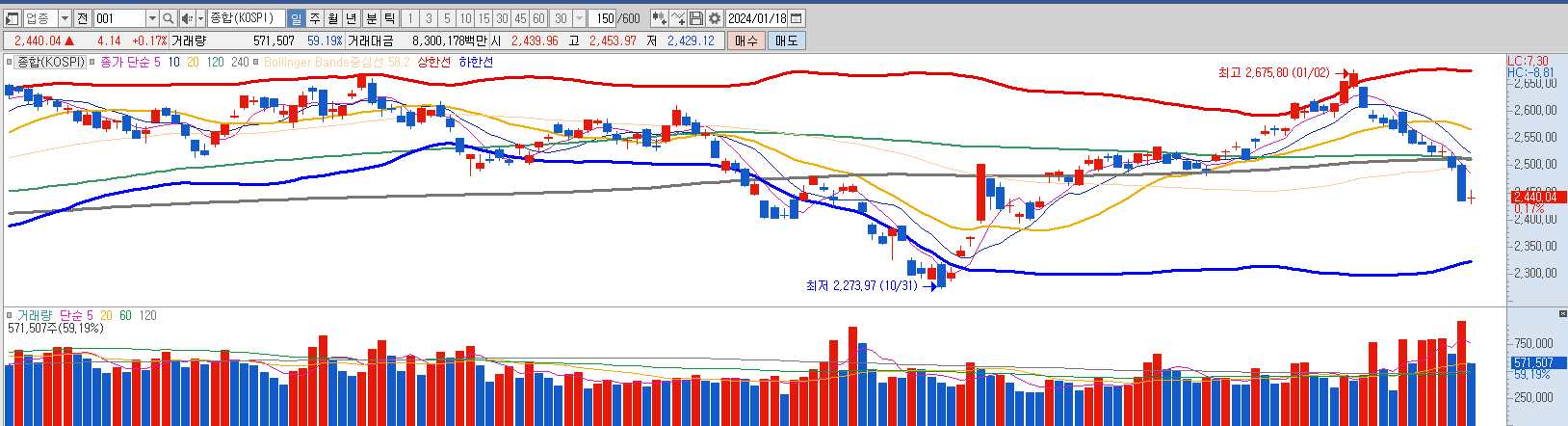
Task: Click the 최저 2,273.97 (10/31) low marker
Action: [x=861, y=285]
